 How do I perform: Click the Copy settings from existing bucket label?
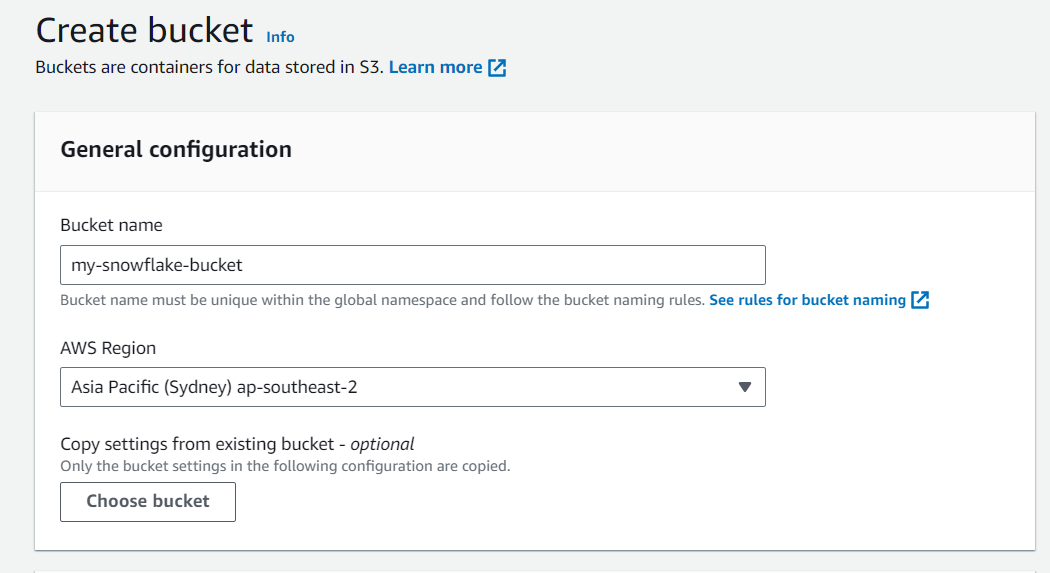pyautogui.click(x=237, y=444)
